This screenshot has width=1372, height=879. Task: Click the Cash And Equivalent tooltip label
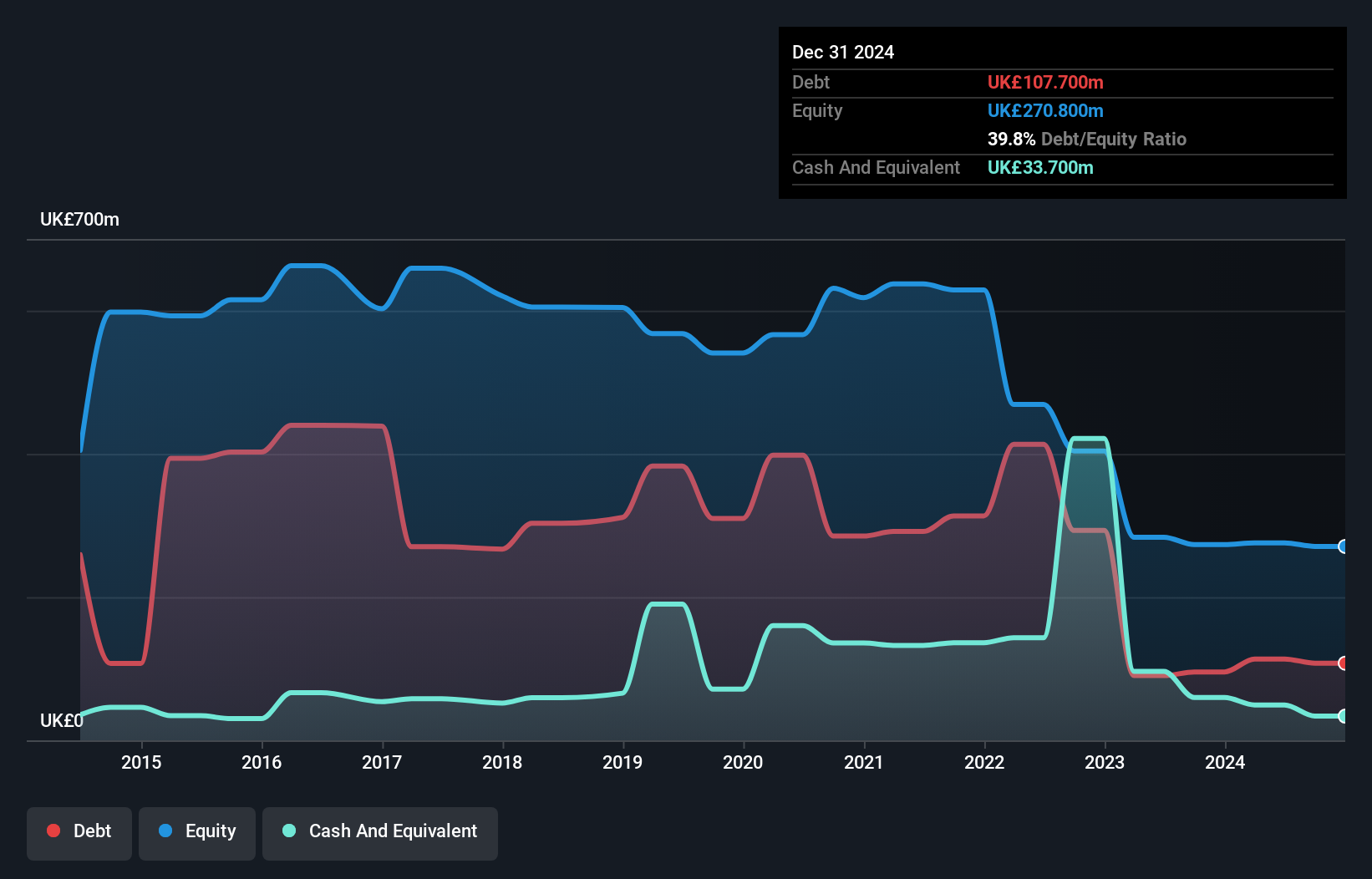[x=876, y=167]
